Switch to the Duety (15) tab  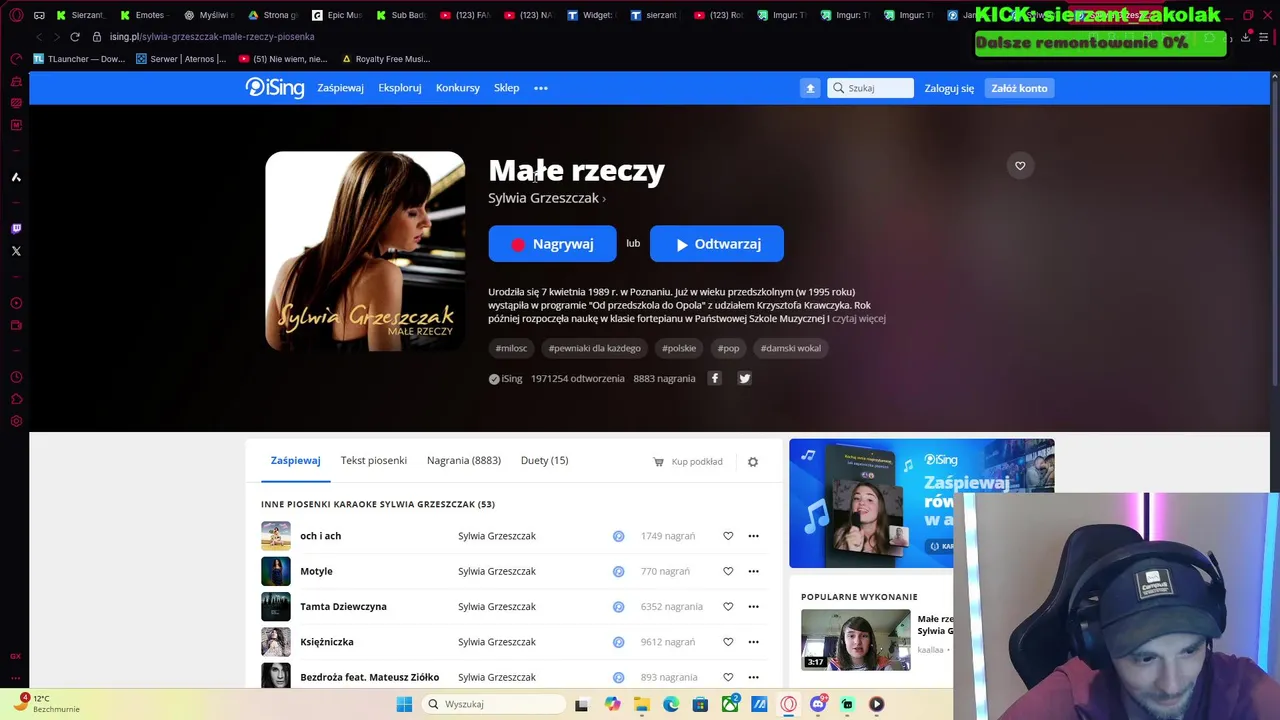click(x=544, y=460)
